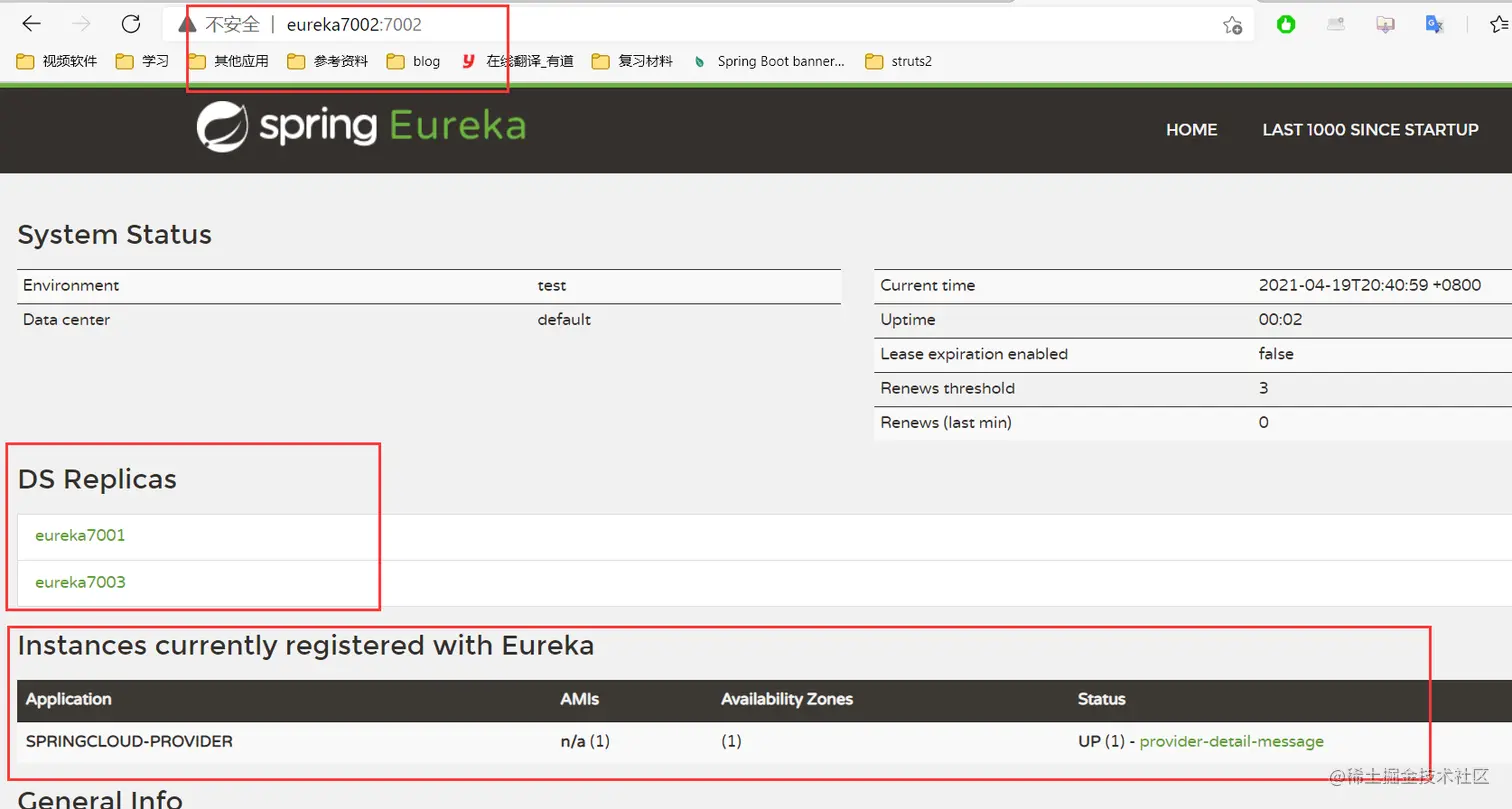Viewport: 1512px width, 809px height.
Task: Click the UP (1) status text
Action: click(1102, 741)
